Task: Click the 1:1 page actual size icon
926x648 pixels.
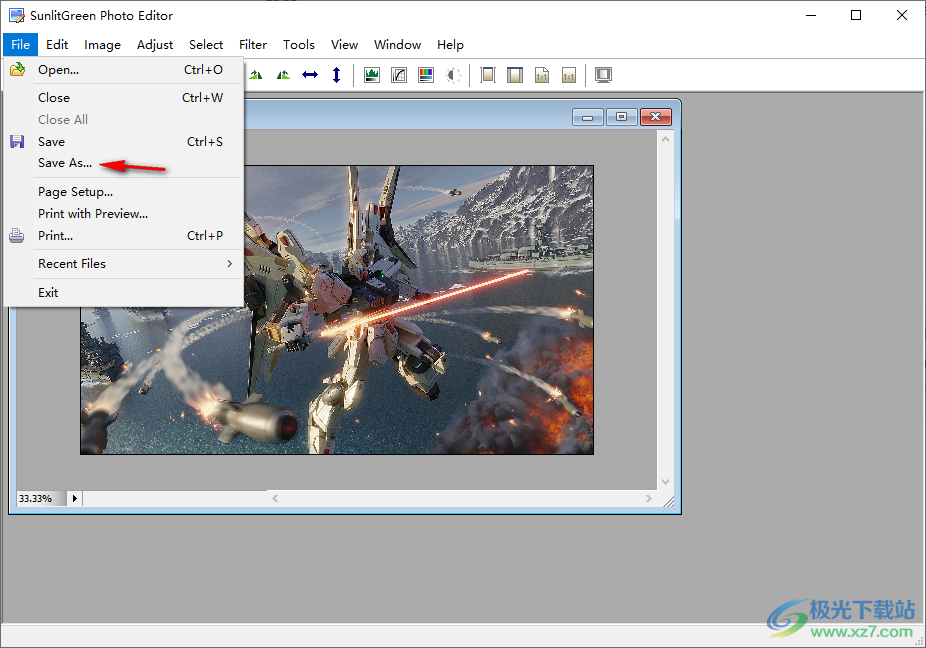Action: [x=542, y=75]
